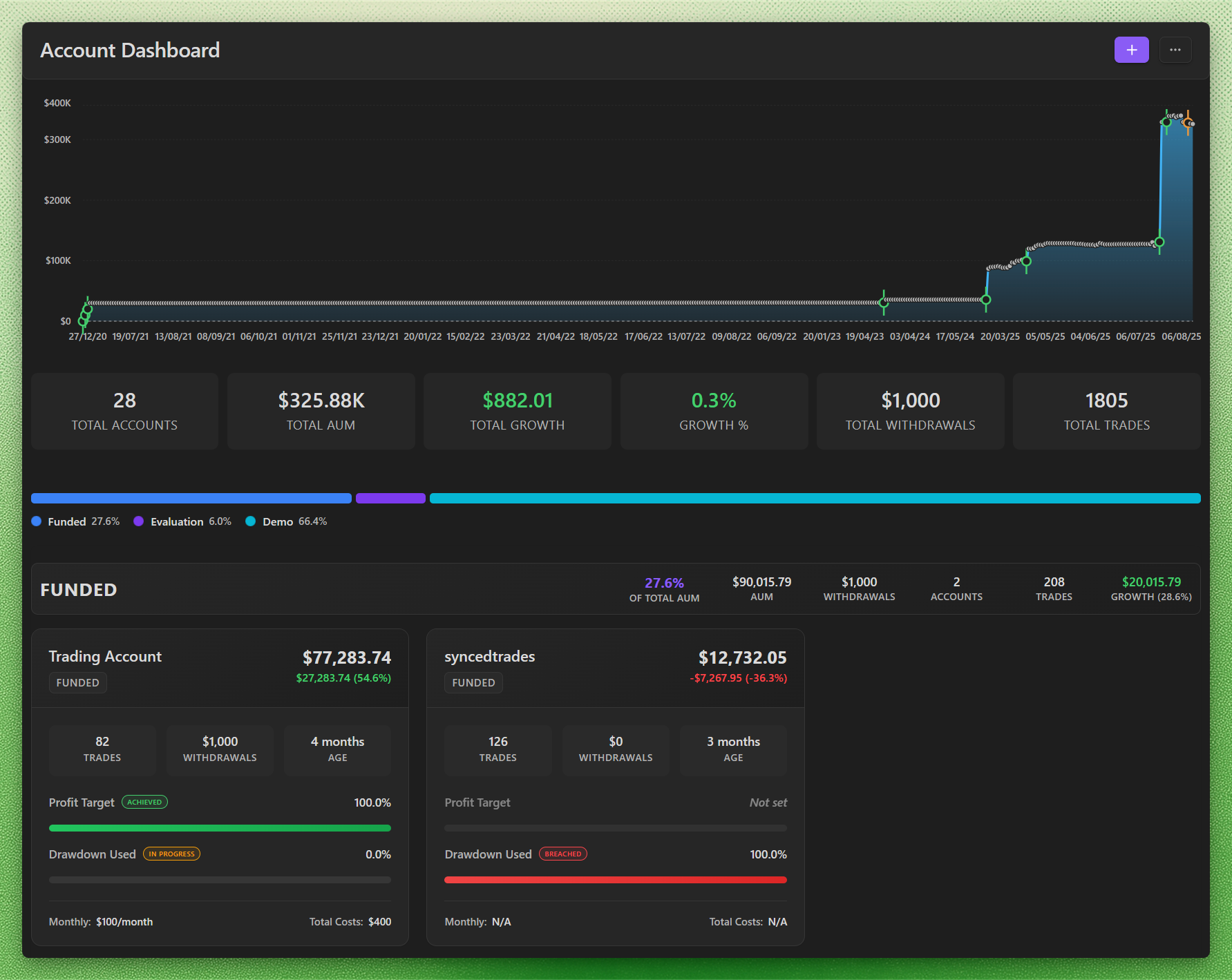Viewport: 1232px width, 980px height.
Task: Click the ACHIEVED profit target badge
Action: (144, 802)
